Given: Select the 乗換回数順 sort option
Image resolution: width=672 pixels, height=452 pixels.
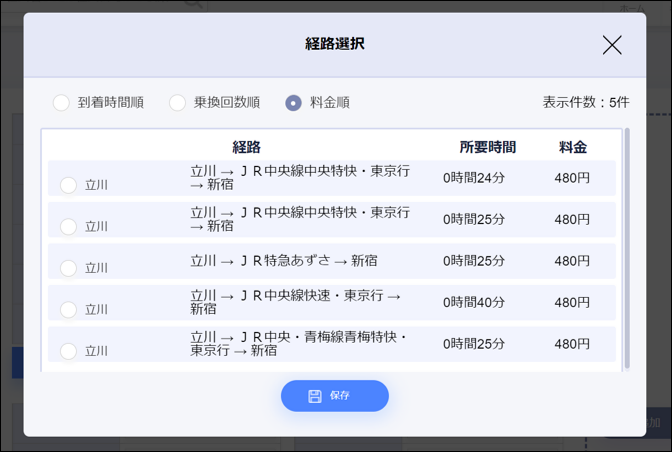Looking at the screenshot, I should pos(177,103).
